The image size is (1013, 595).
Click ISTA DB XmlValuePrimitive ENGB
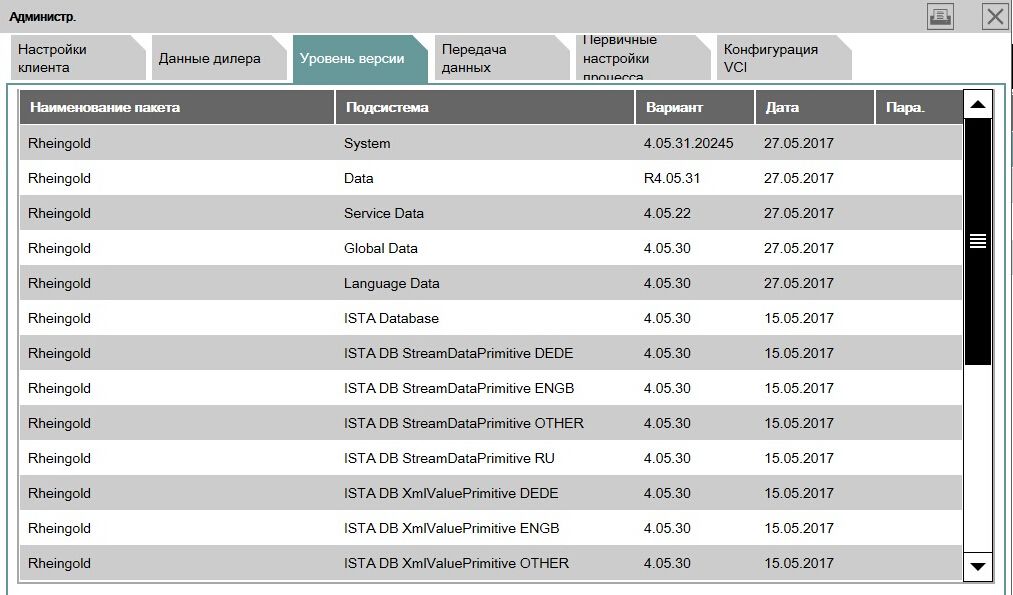tap(452, 528)
